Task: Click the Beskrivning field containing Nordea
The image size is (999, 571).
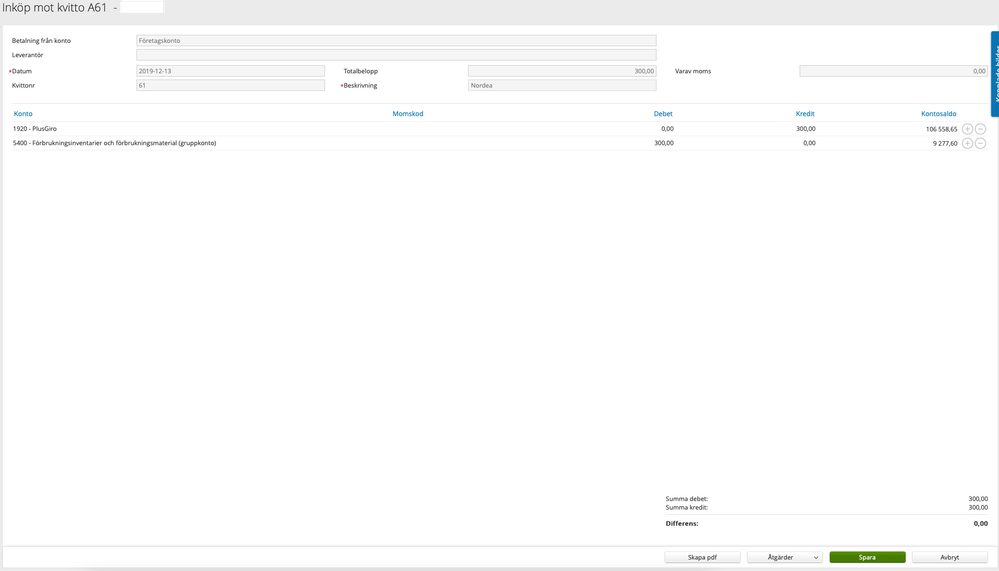Action: 562,85
